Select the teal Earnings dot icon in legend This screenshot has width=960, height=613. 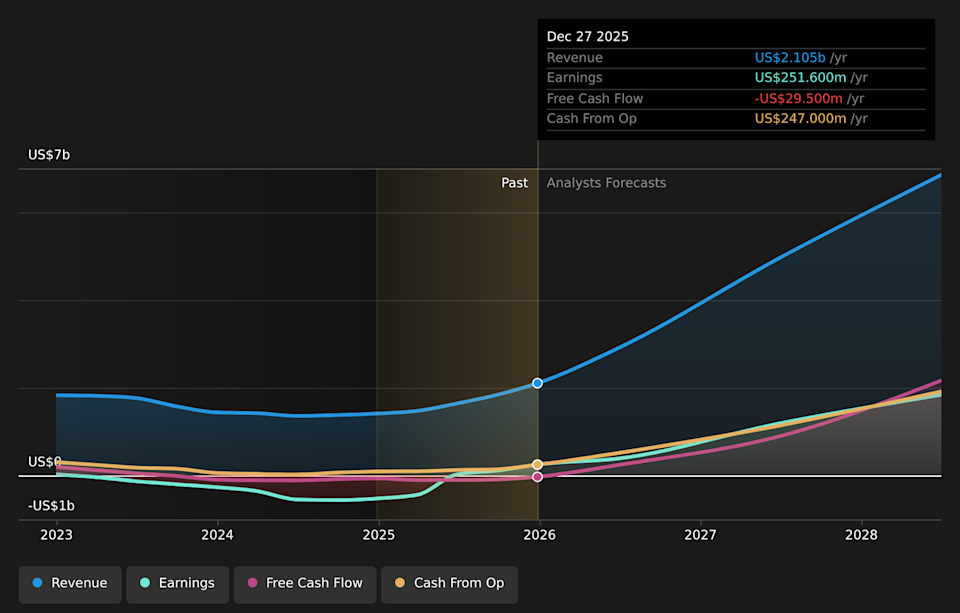pyautogui.click(x=147, y=583)
